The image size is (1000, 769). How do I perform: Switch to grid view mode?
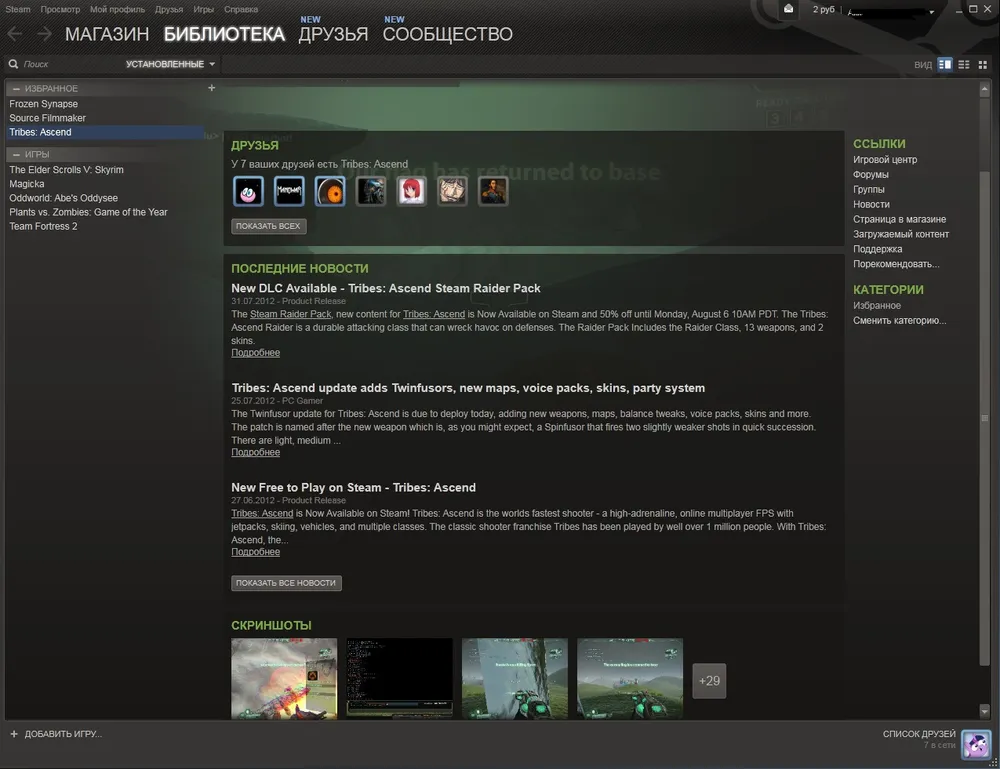tap(983, 64)
